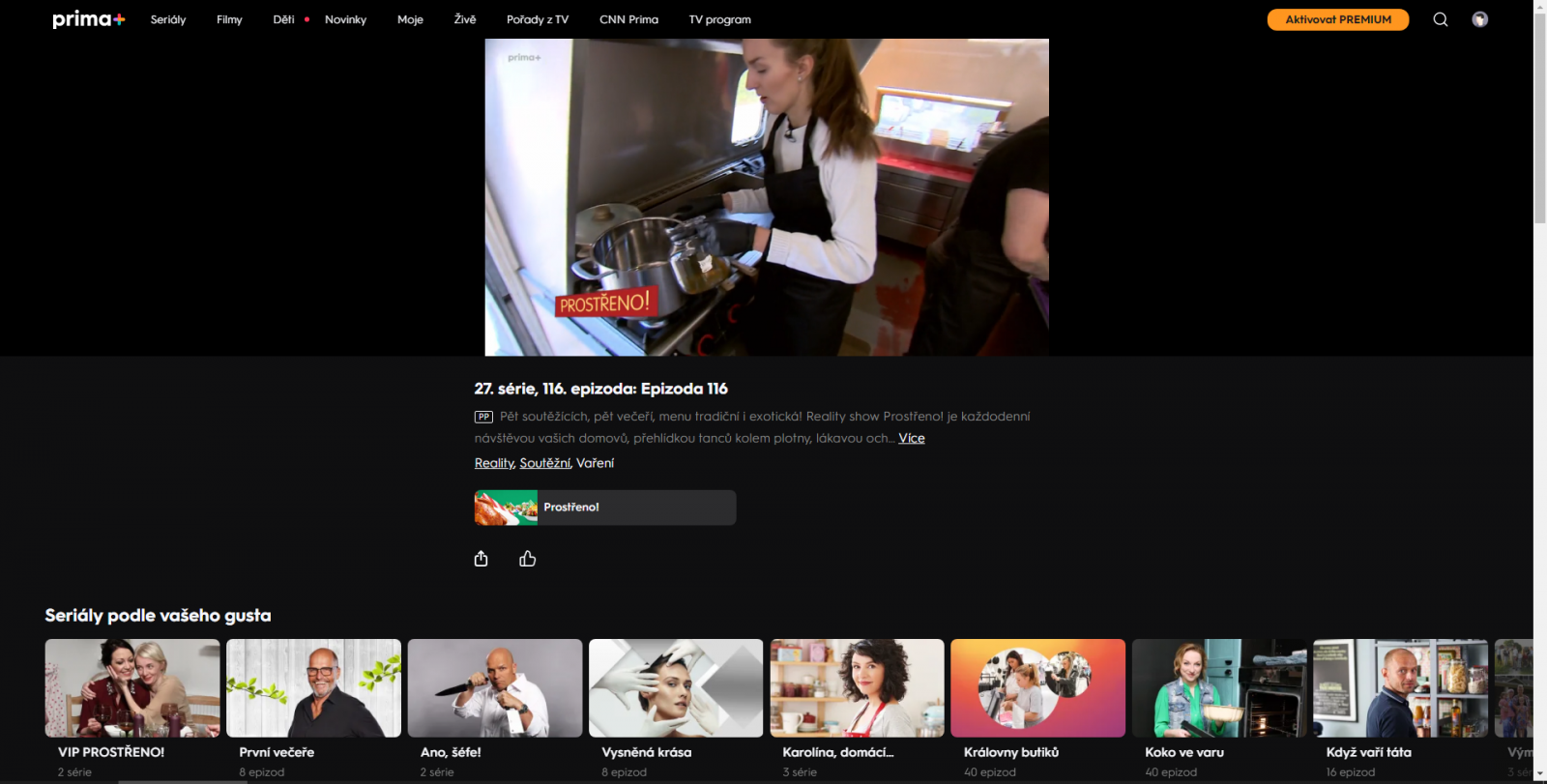The height and width of the screenshot is (784, 1547).
Task: Click the 'Vysněná krása' title text
Action: click(x=647, y=752)
